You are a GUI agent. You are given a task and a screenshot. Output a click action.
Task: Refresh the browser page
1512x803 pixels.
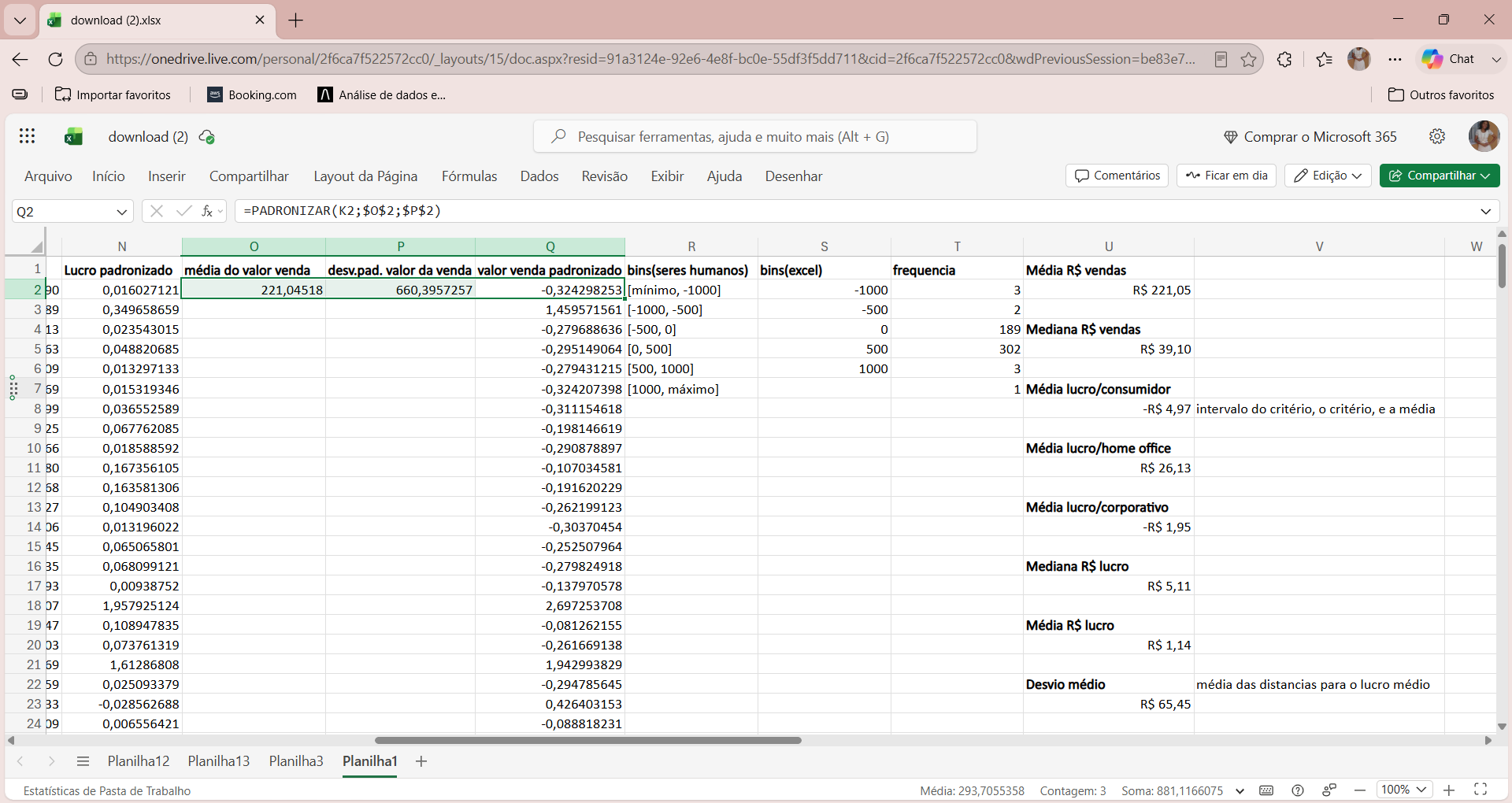(55, 59)
